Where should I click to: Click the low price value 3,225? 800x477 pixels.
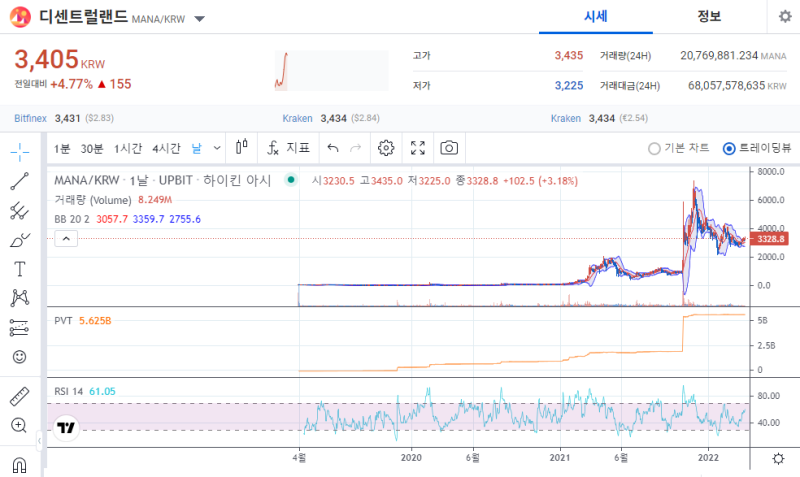point(569,86)
